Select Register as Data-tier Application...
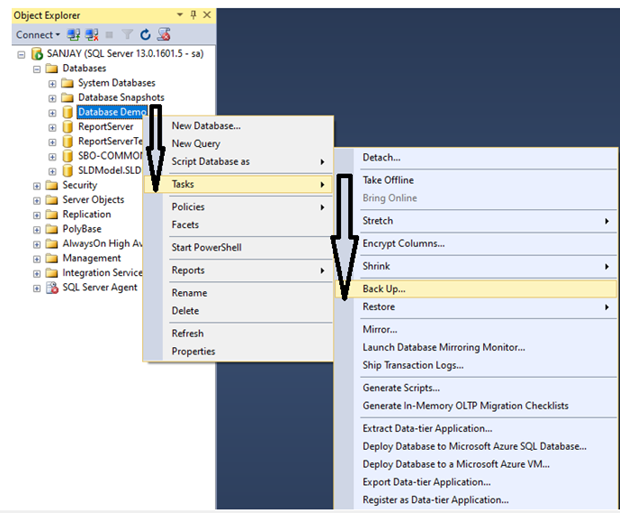The height and width of the screenshot is (513, 620). pyautogui.click(x=476, y=500)
